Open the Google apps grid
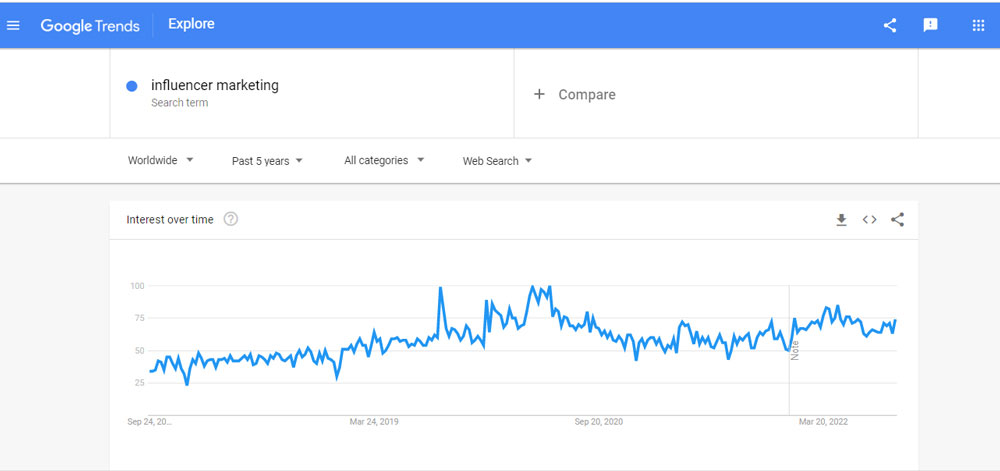The width and height of the screenshot is (1000, 471). 978,25
